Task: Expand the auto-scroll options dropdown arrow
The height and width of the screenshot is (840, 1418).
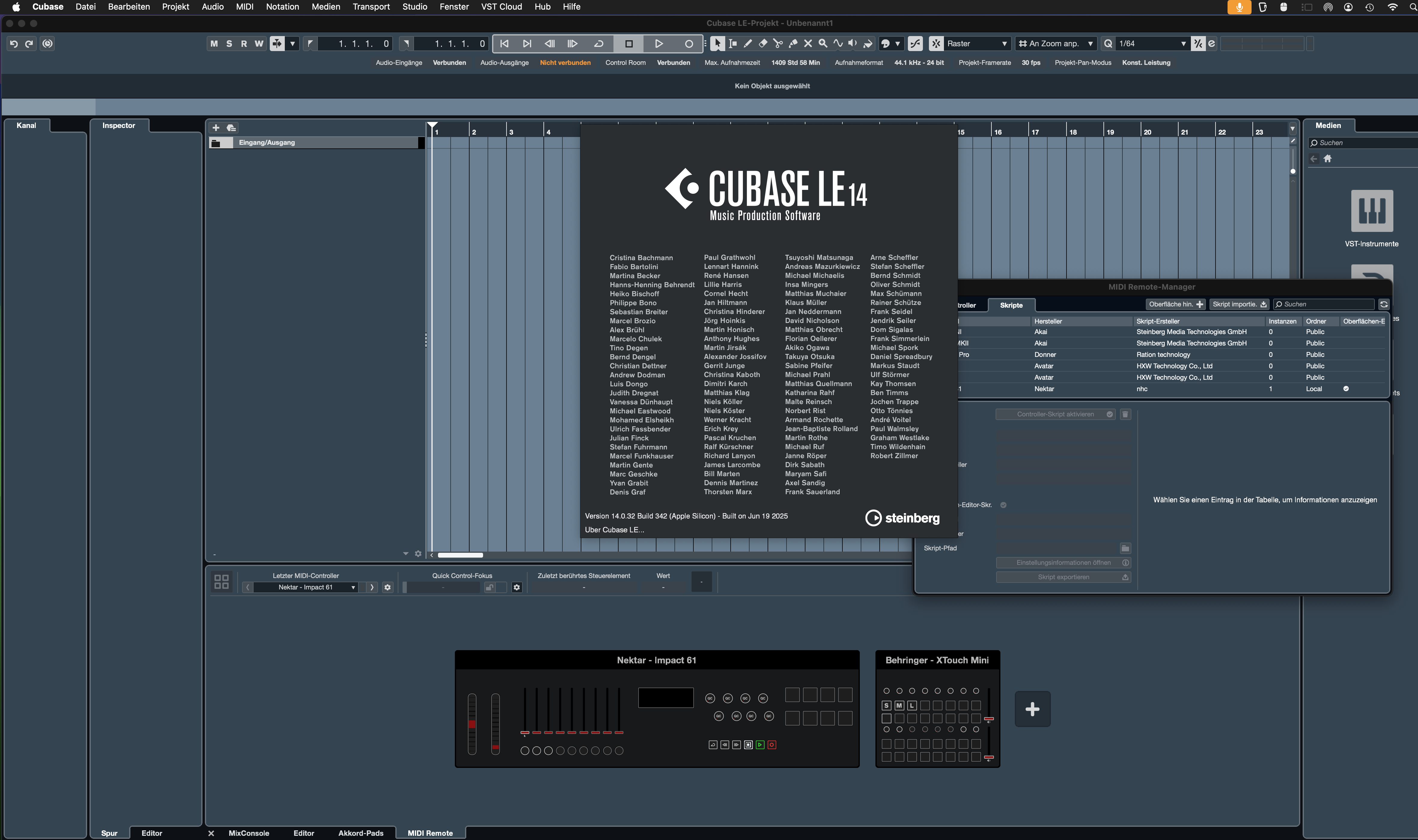Action: (x=292, y=44)
